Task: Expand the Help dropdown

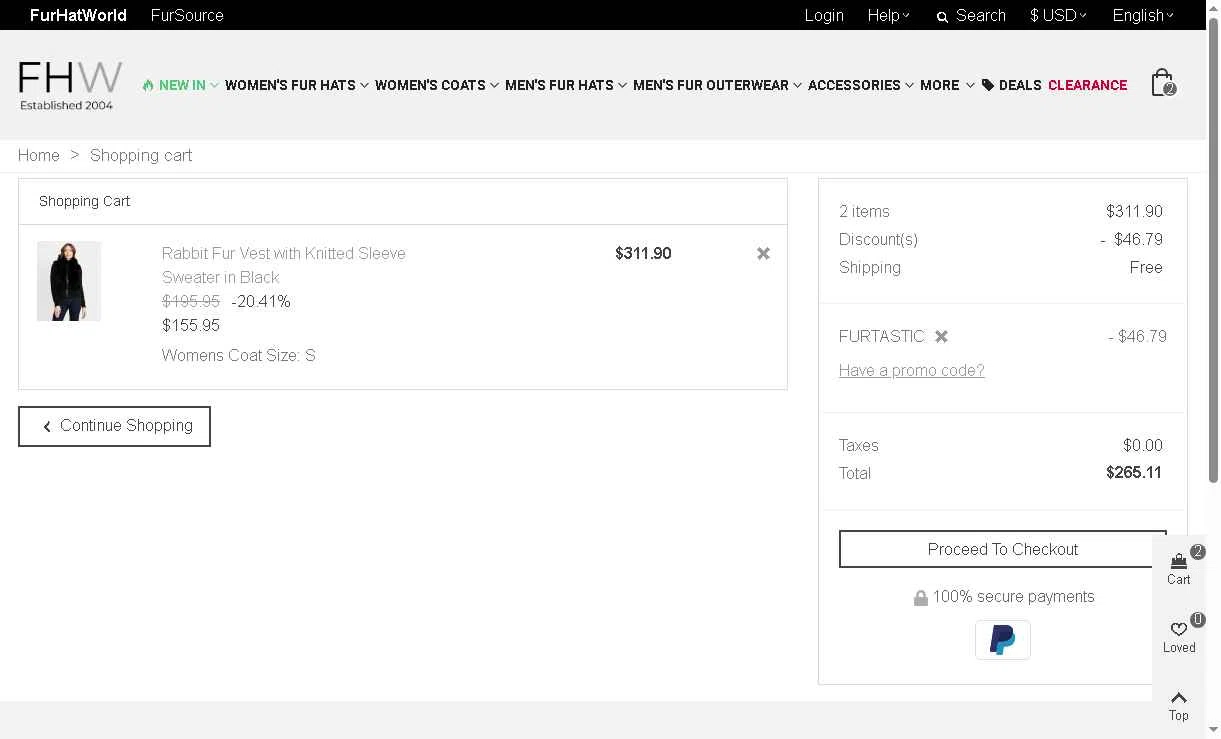Action: coord(889,15)
